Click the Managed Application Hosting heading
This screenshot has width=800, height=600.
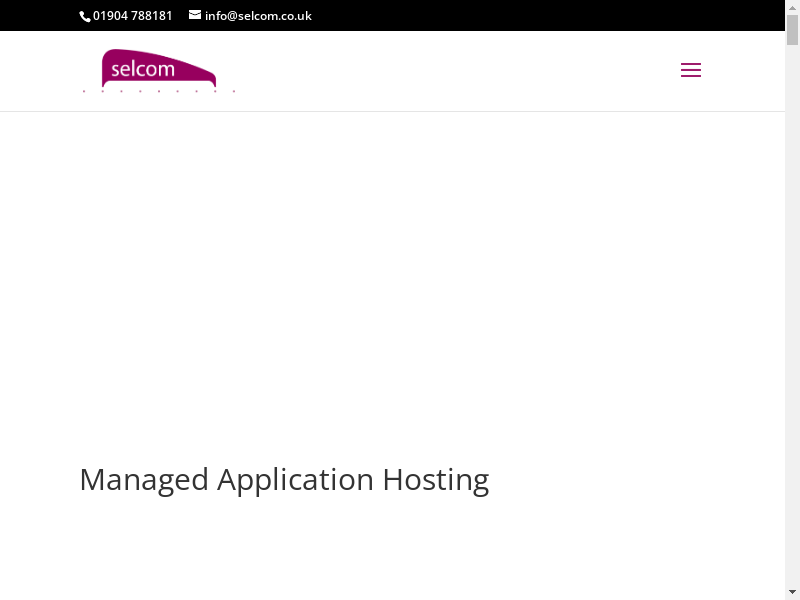284,480
